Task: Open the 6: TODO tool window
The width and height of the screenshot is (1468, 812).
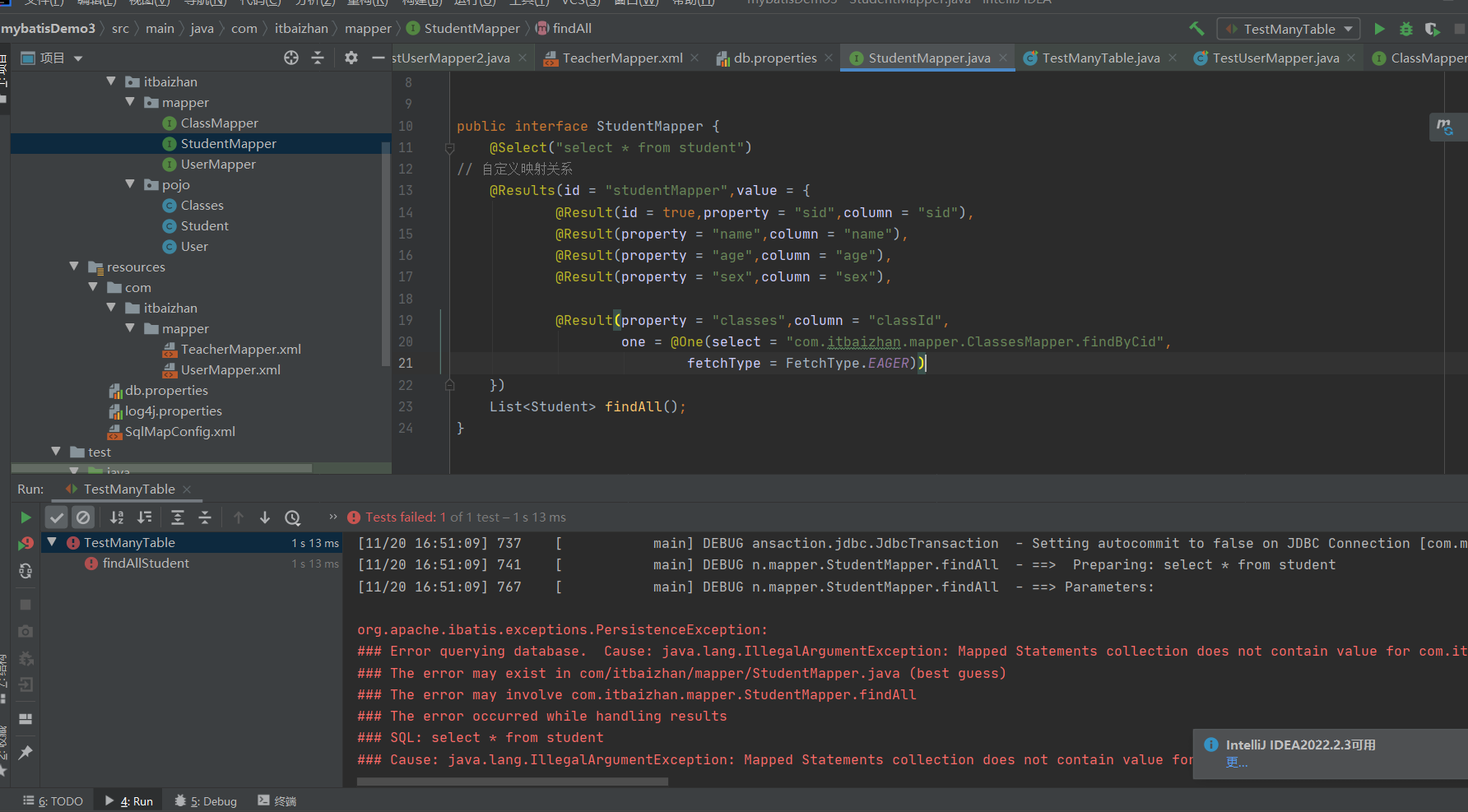Action: coord(53,800)
